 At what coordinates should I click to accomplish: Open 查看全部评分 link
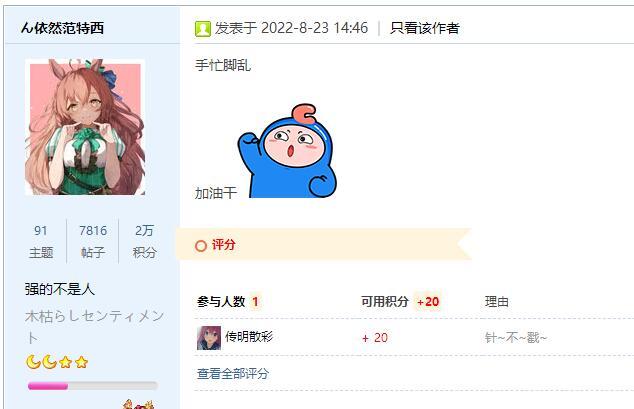pyautogui.click(x=233, y=373)
